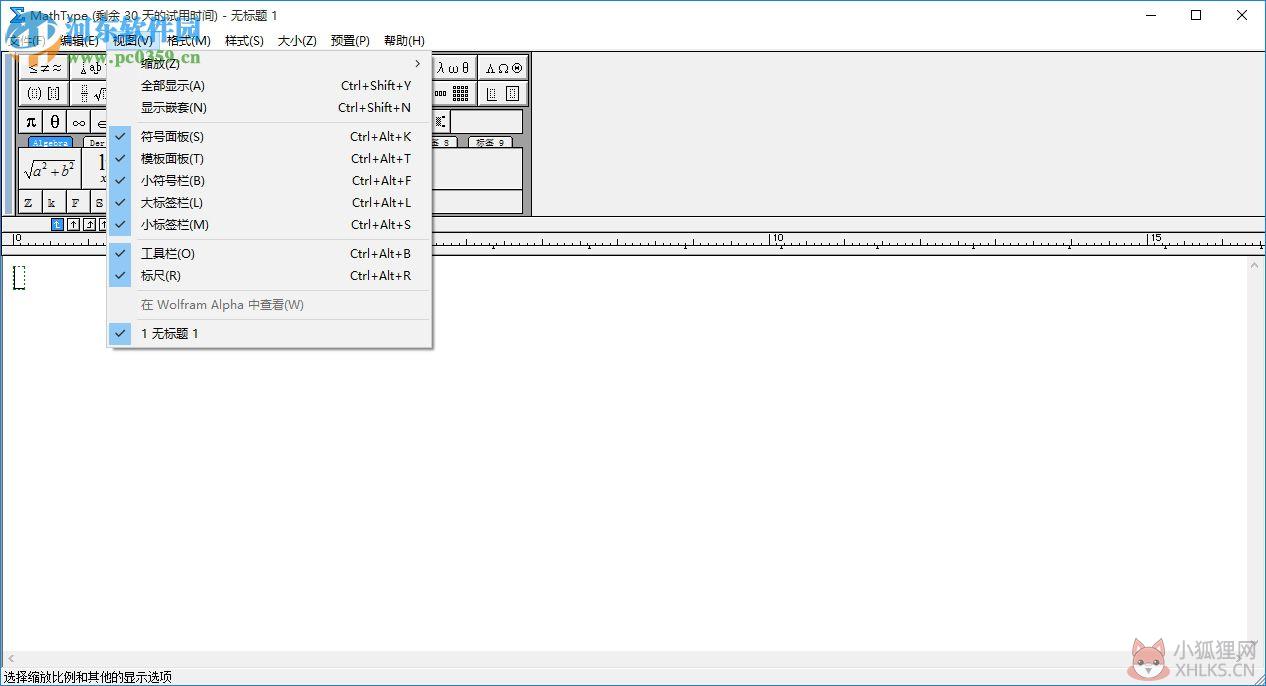Select window 1 无标题 1
Screen dimensions: 1266x686
[x=270, y=334]
